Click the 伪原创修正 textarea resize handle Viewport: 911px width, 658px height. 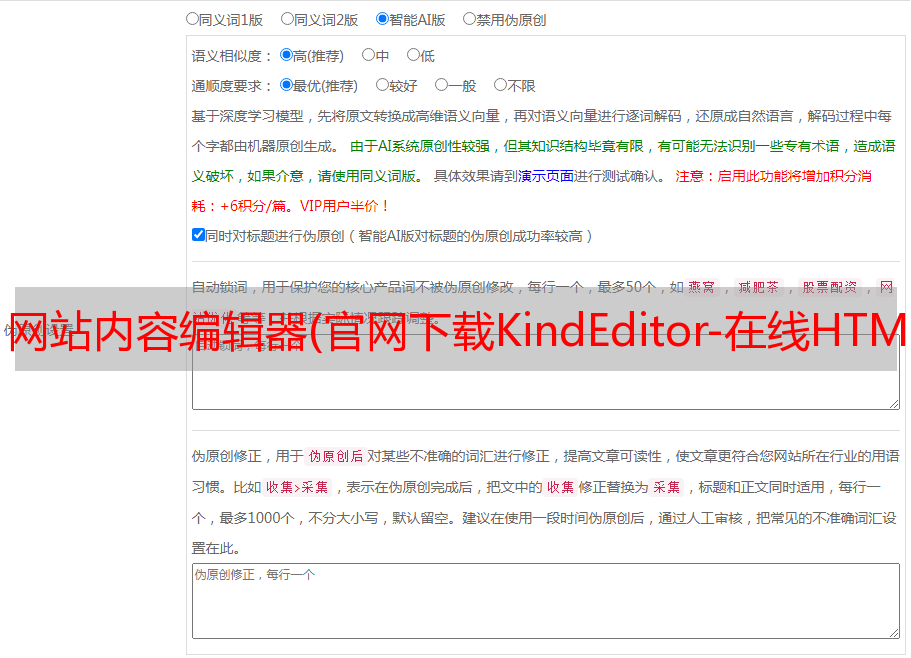coord(894,633)
